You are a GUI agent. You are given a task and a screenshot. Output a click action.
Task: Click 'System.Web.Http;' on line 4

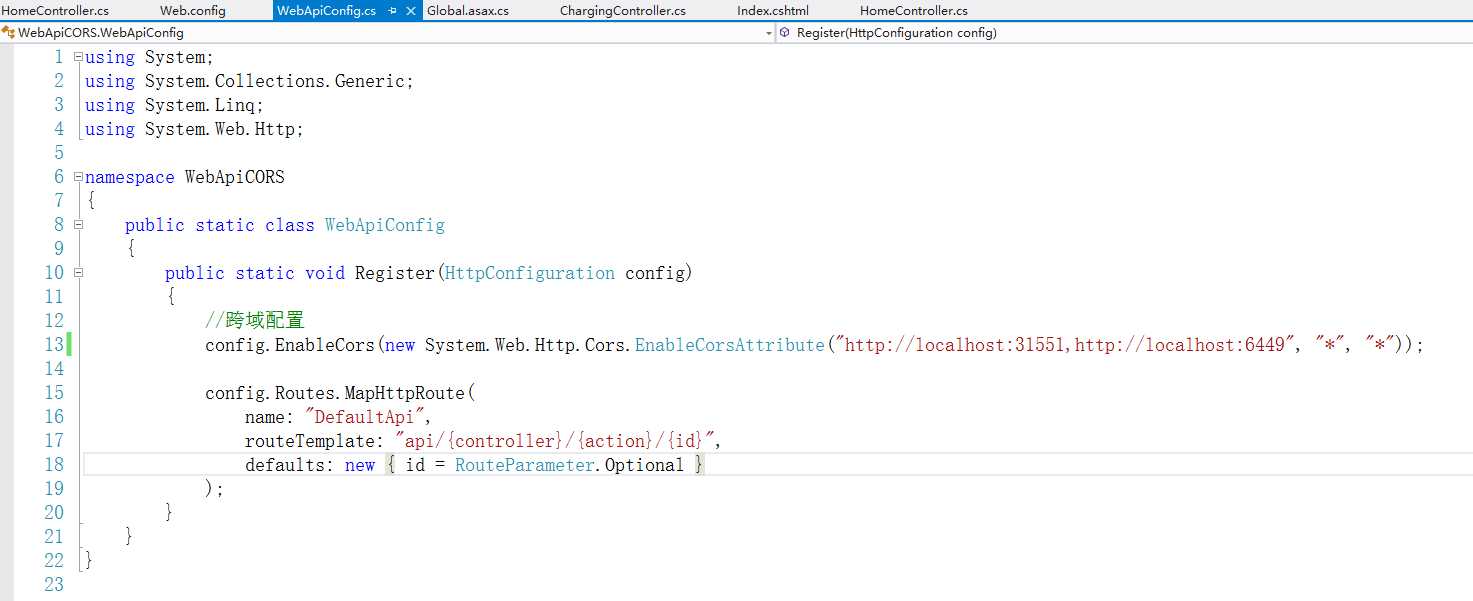[224, 129]
